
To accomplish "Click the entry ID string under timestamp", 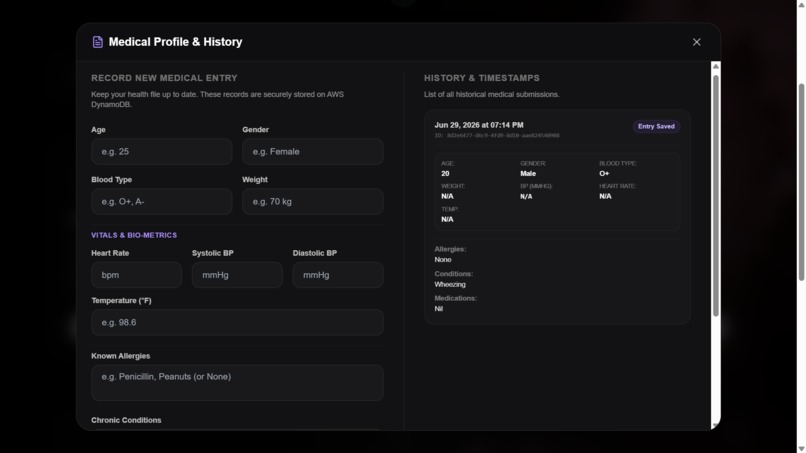I will [x=497, y=136].
